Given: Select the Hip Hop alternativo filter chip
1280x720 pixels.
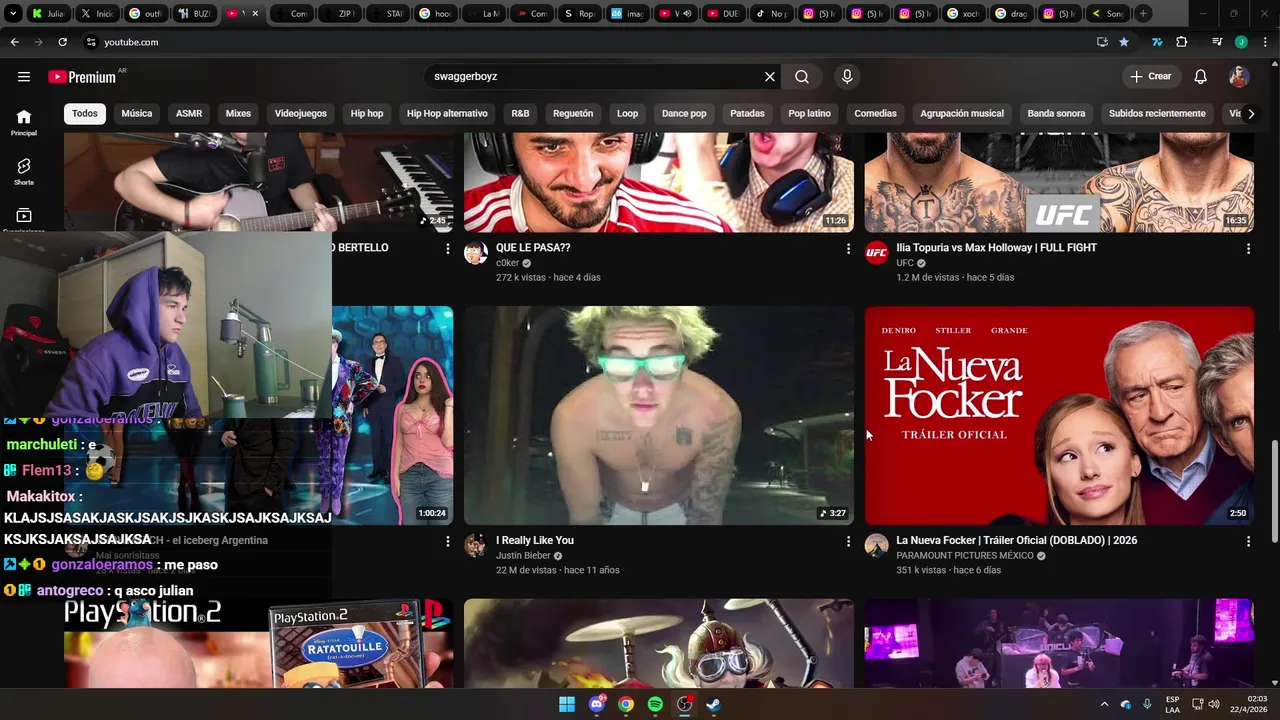Looking at the screenshot, I should pos(447,113).
